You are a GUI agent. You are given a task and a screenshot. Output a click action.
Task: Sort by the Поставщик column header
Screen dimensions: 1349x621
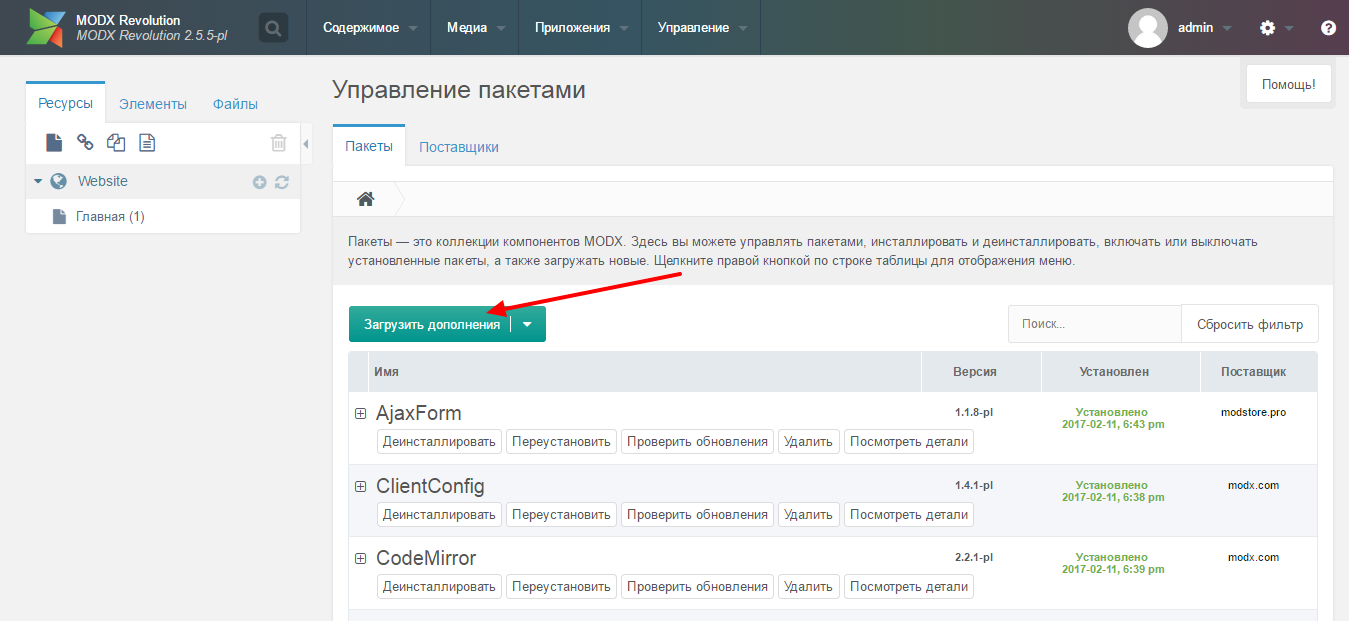click(x=1259, y=371)
